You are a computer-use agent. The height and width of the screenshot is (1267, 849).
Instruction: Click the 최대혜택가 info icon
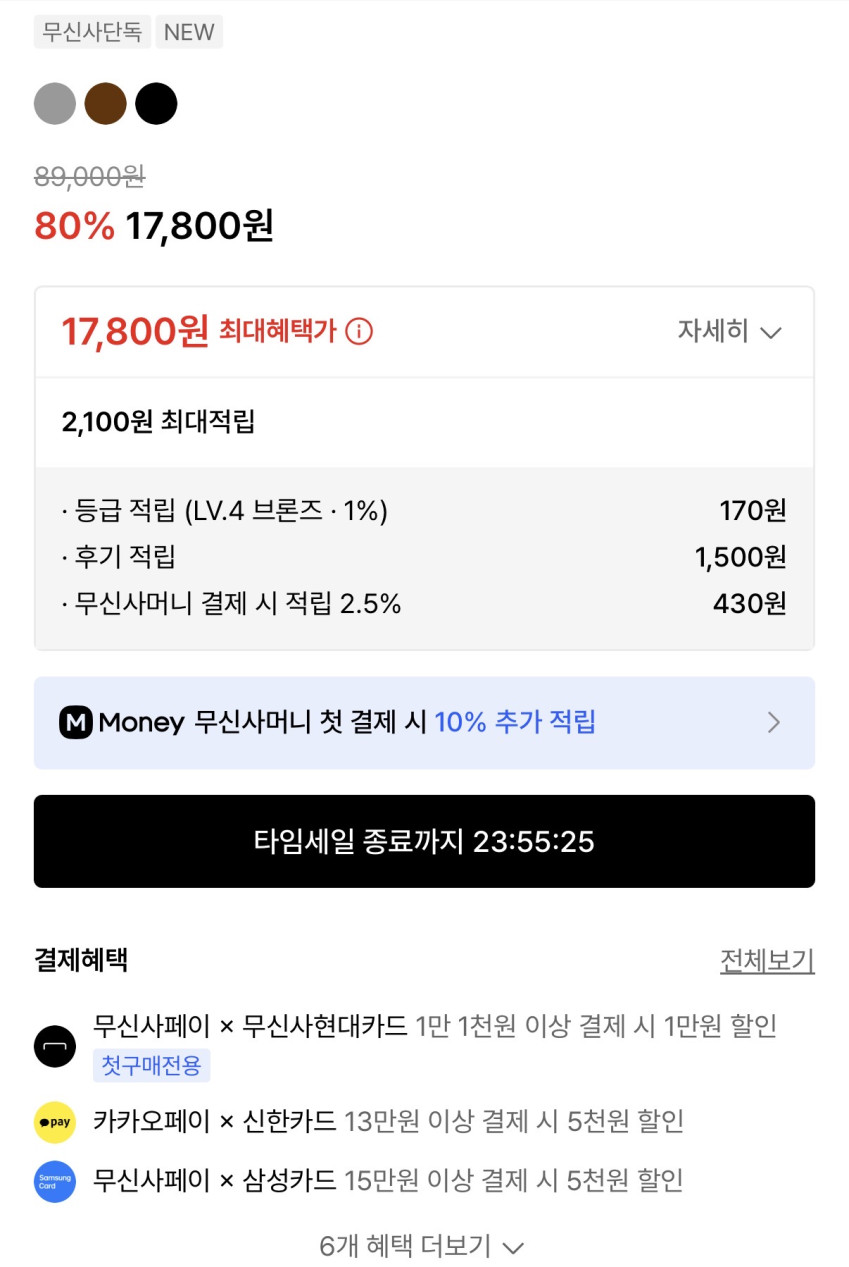pyautogui.click(x=359, y=331)
